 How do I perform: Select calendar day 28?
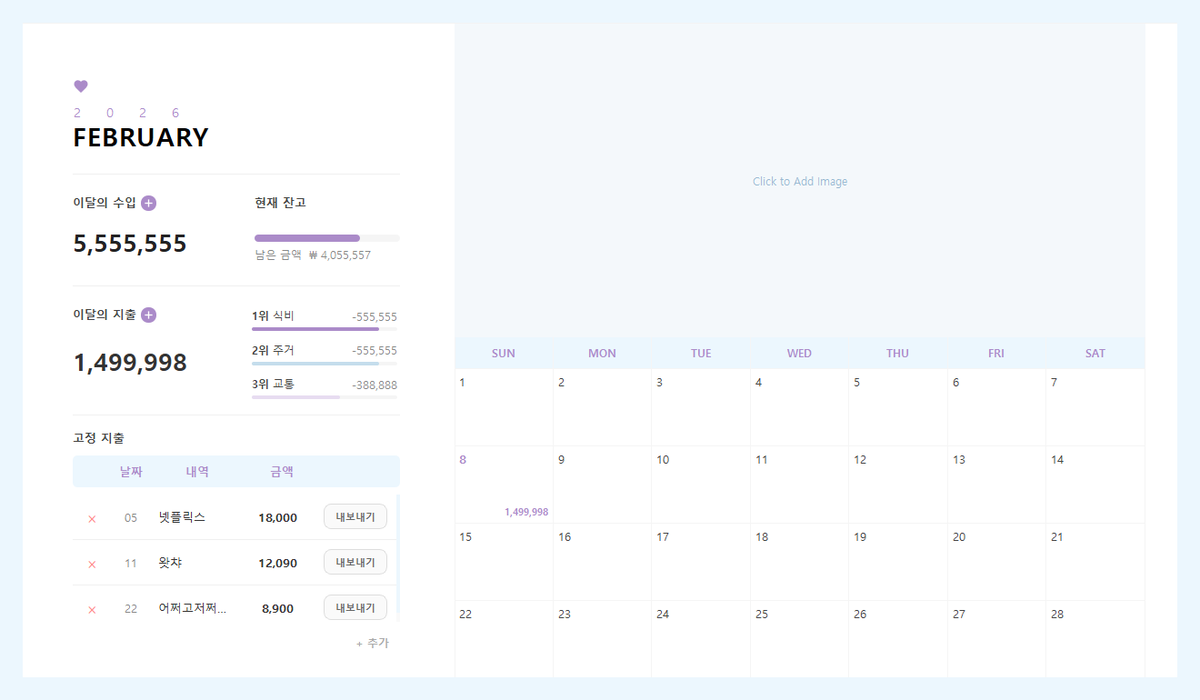pos(1096,639)
